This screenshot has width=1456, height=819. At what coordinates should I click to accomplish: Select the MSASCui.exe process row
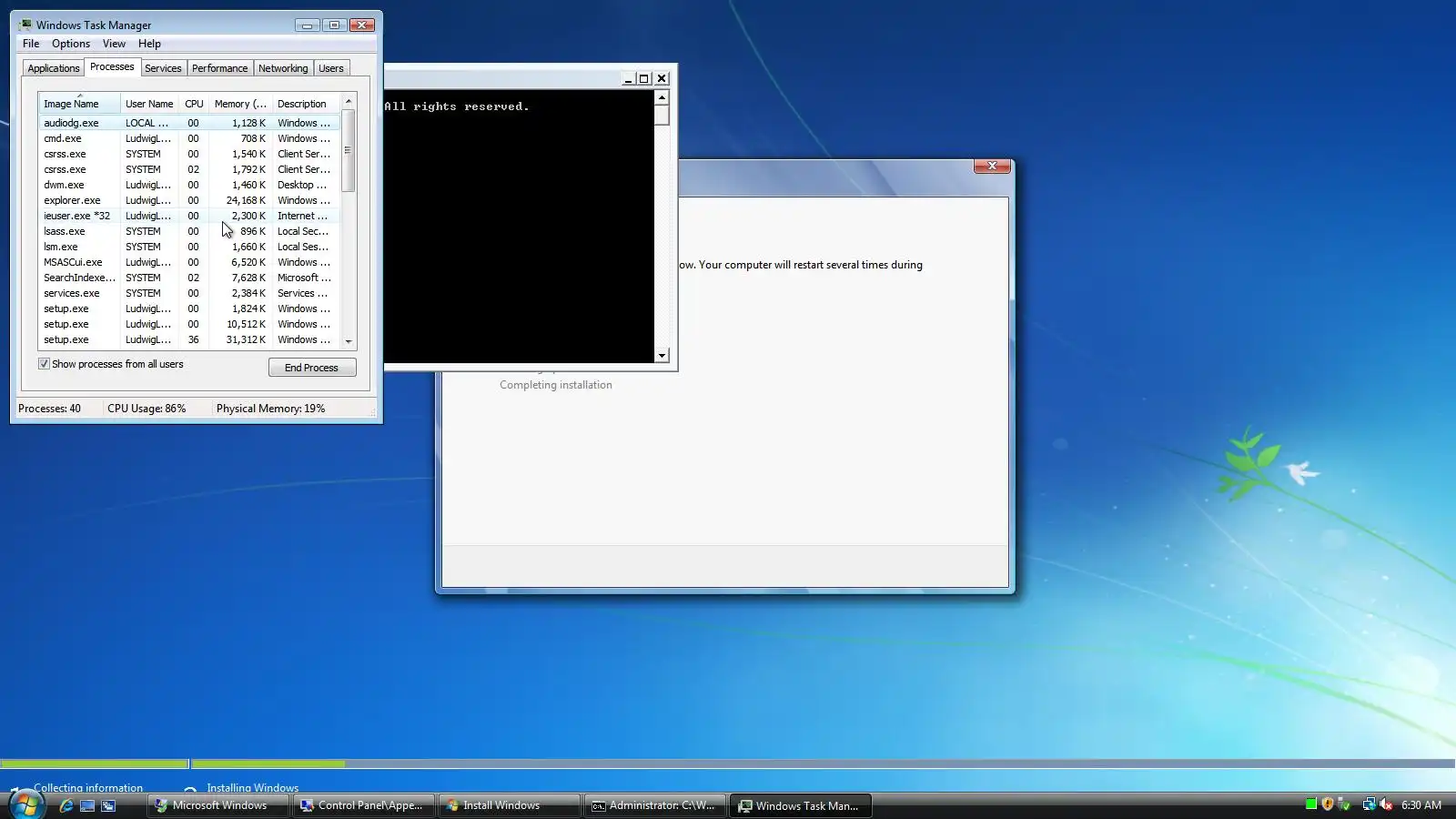[189, 262]
